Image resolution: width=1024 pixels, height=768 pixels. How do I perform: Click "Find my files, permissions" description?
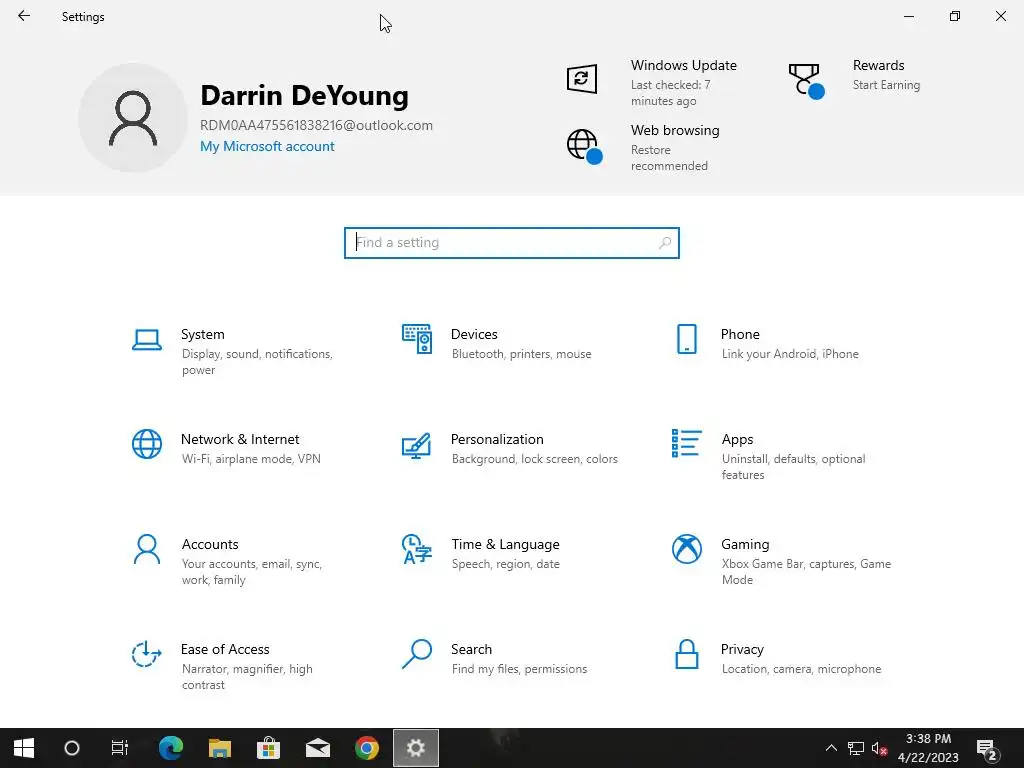click(519, 669)
